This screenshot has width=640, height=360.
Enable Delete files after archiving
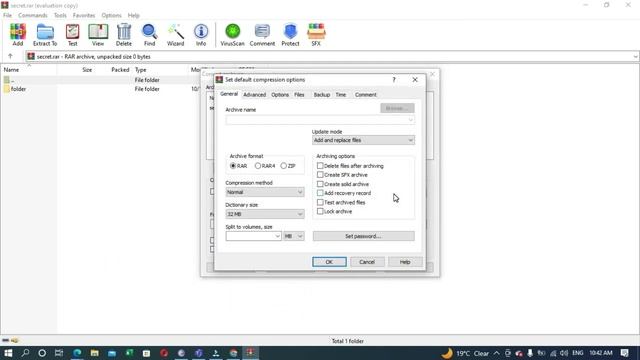pyautogui.click(x=320, y=166)
